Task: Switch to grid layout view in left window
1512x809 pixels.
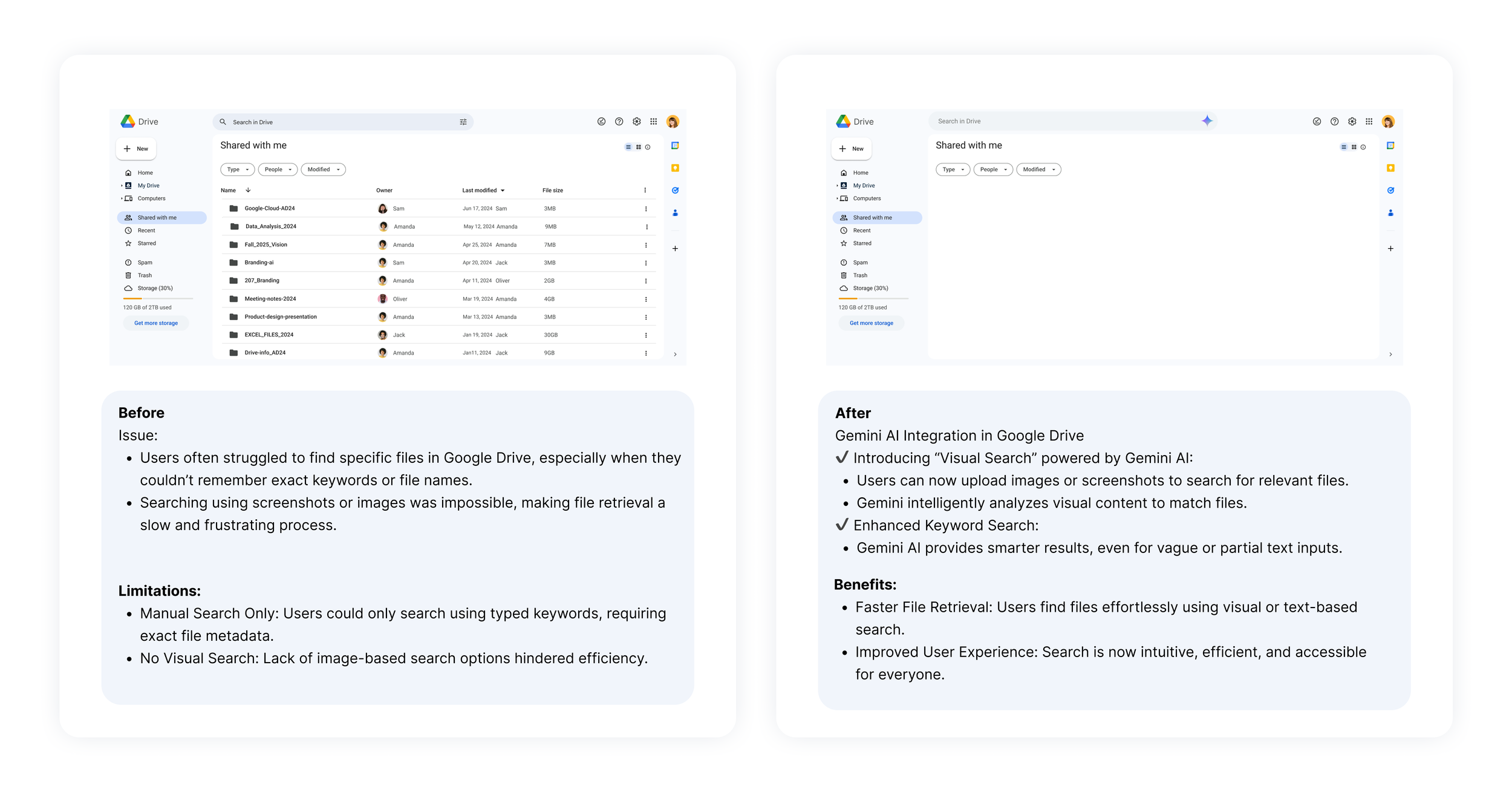Action: 638,147
